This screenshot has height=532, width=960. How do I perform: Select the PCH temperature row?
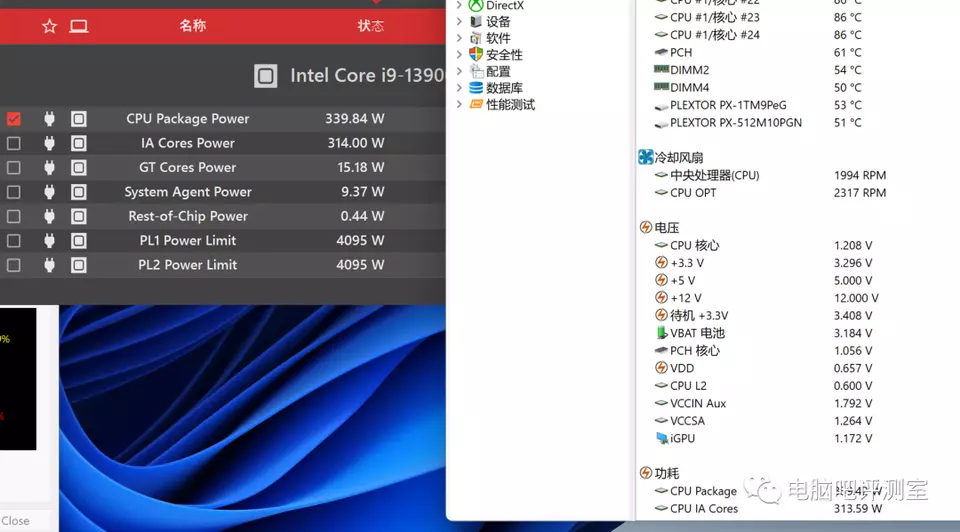758,53
